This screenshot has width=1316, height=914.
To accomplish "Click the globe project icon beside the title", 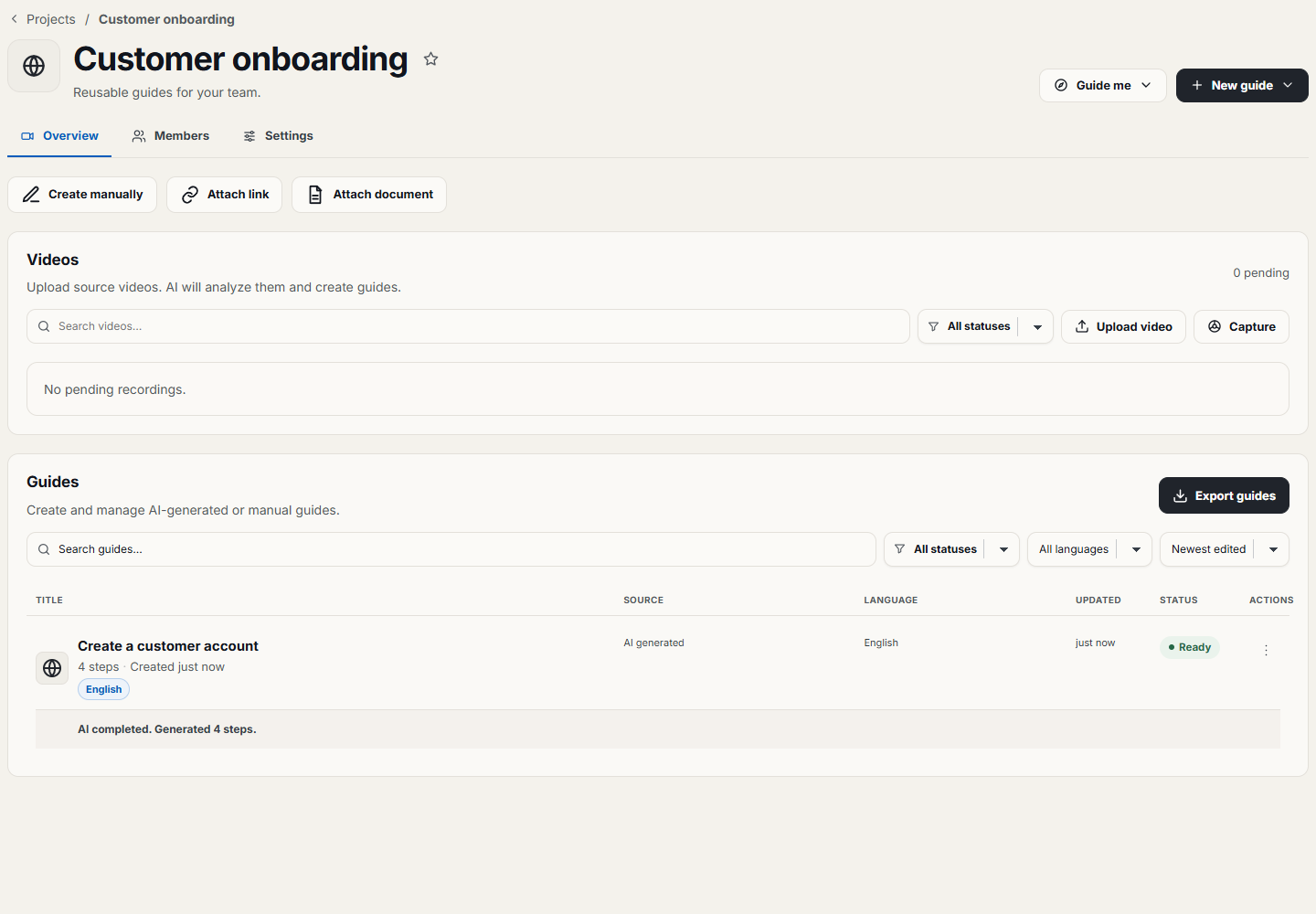I will point(34,66).
